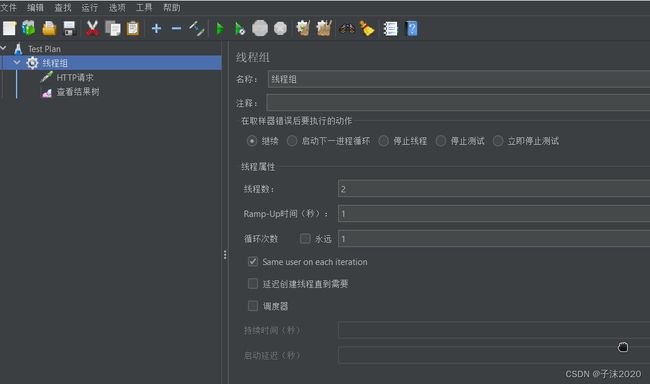This screenshot has width=650, height=384.
Task: Collapse the 线程组 tree node arrow
Action: click(17, 63)
